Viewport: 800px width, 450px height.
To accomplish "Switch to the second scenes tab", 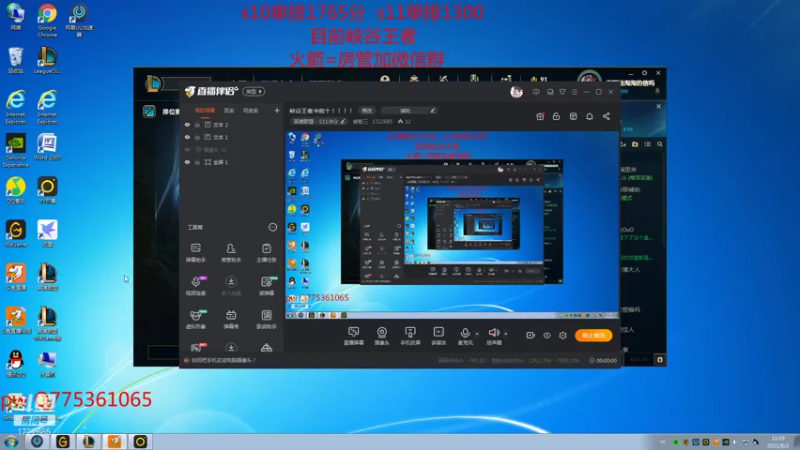I will tap(229, 110).
